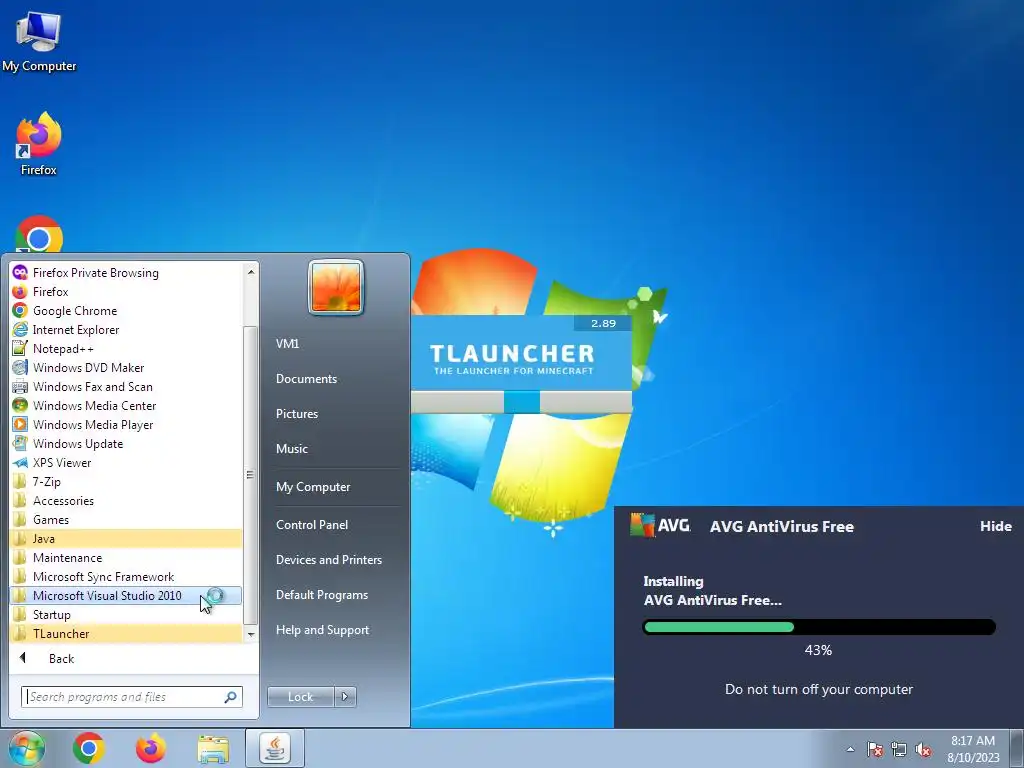
Task: Expand the Accessories folder
Action: 125,500
